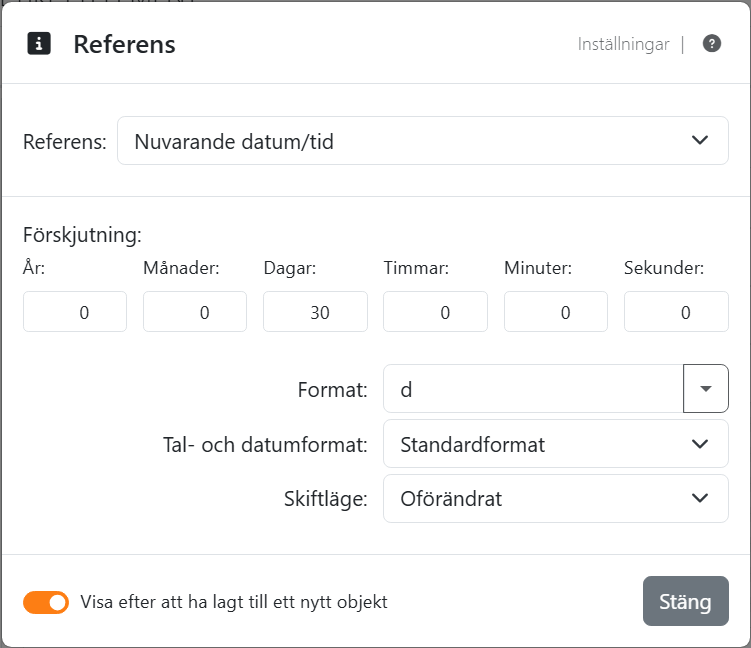
Task: Expand Tal- och datumformat dropdown
Action: tap(556, 444)
